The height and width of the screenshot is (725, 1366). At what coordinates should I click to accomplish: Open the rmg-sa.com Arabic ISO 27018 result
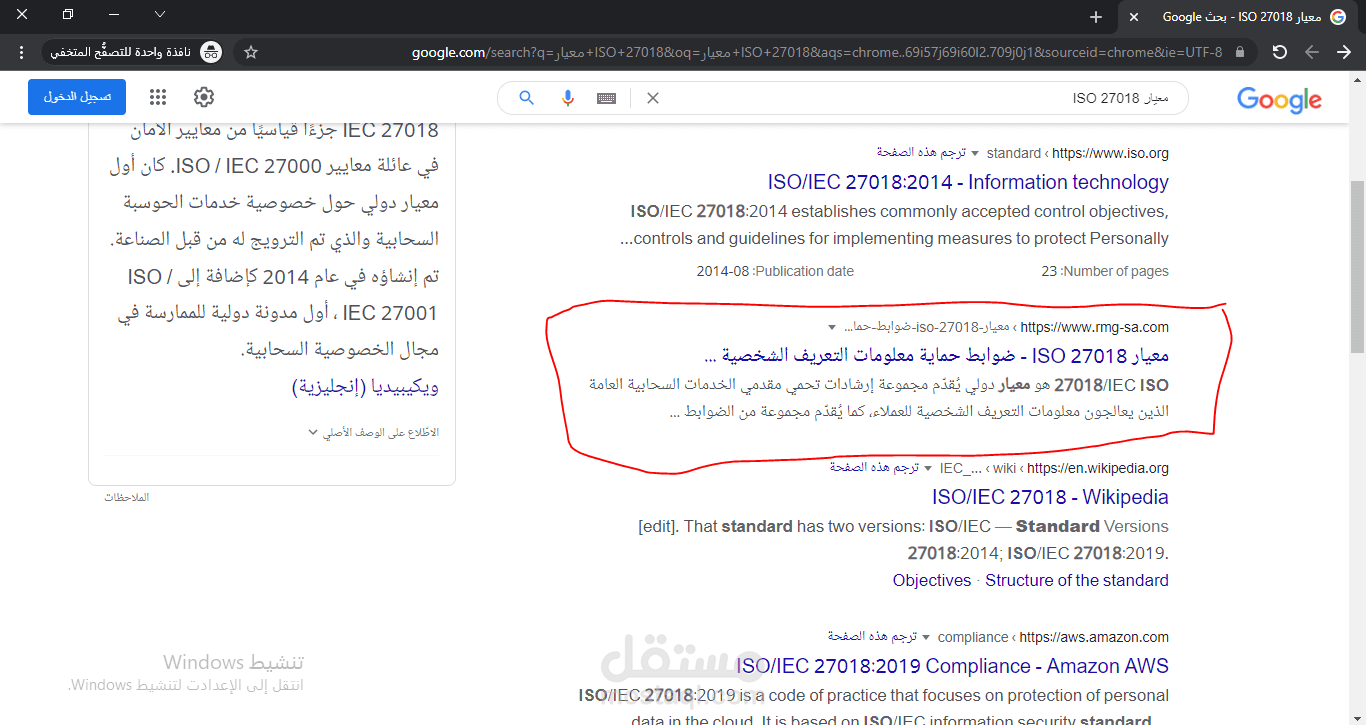[936, 356]
